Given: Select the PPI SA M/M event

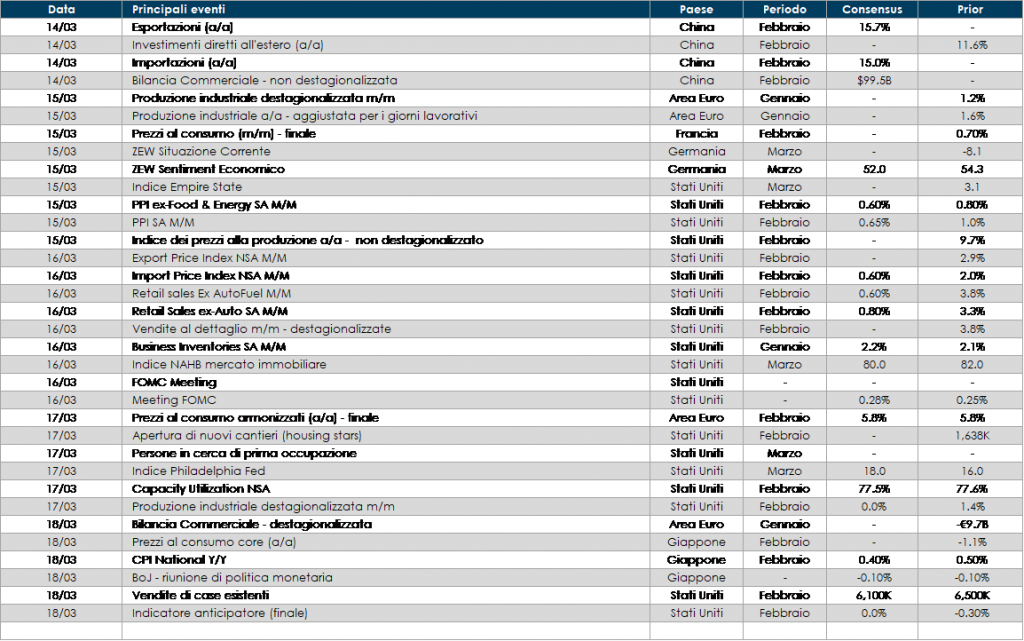Looking at the screenshot, I should 163,222.
